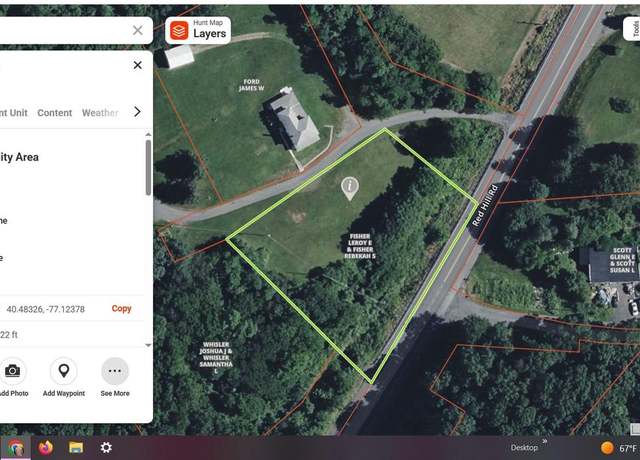Click the panel's vertical scrollbar thumb
This screenshot has width=640, height=460.
point(148,167)
